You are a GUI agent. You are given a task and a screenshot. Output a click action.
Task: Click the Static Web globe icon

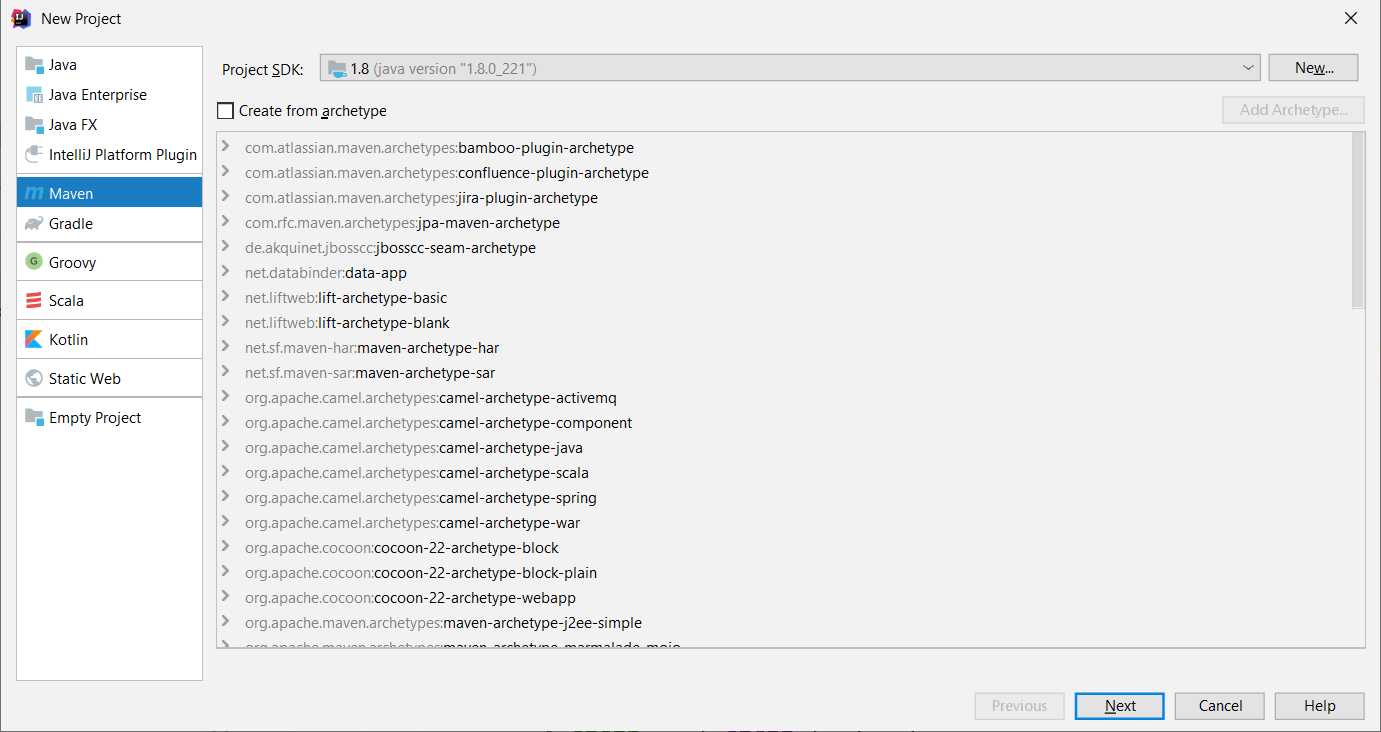coord(34,379)
